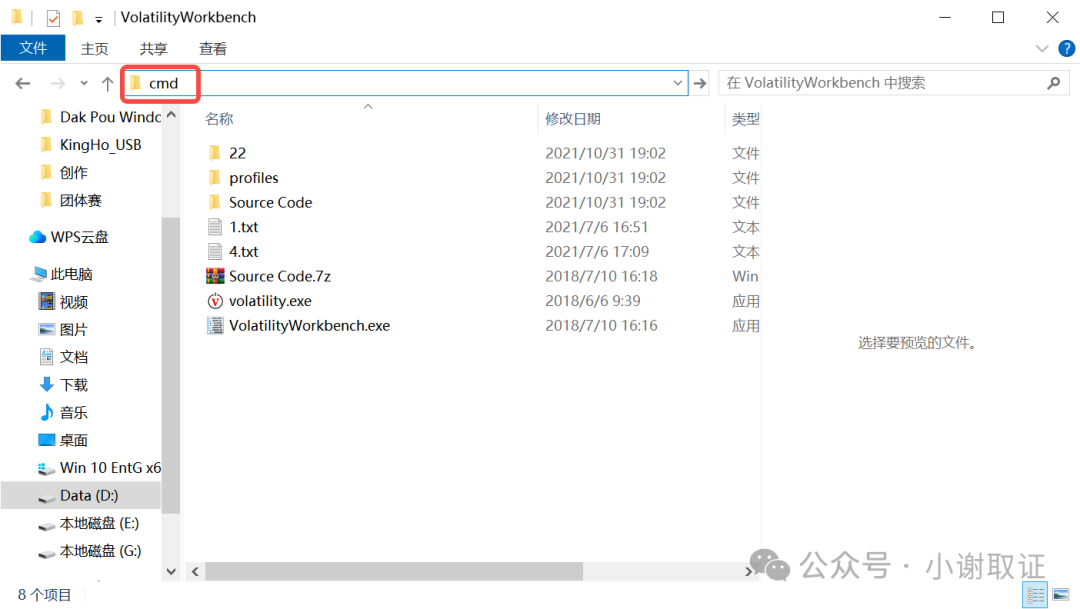Click the date 2021/7/6 16:51

(x=596, y=227)
